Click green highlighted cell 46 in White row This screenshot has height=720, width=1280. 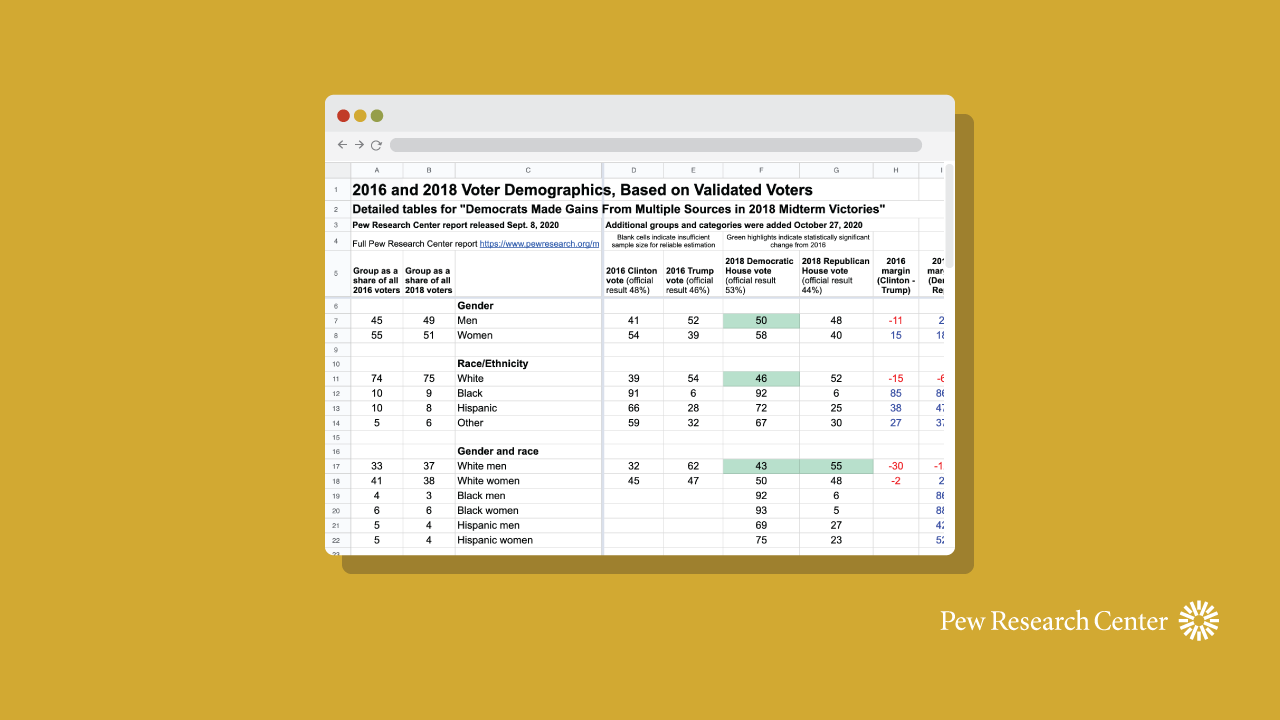pyautogui.click(x=761, y=379)
